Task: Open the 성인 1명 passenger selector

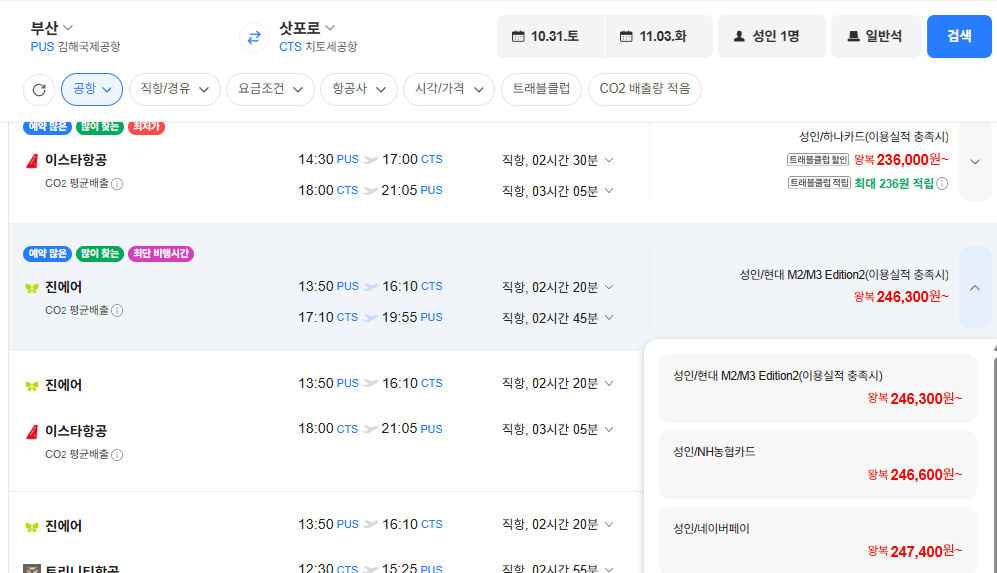Action: [x=772, y=36]
